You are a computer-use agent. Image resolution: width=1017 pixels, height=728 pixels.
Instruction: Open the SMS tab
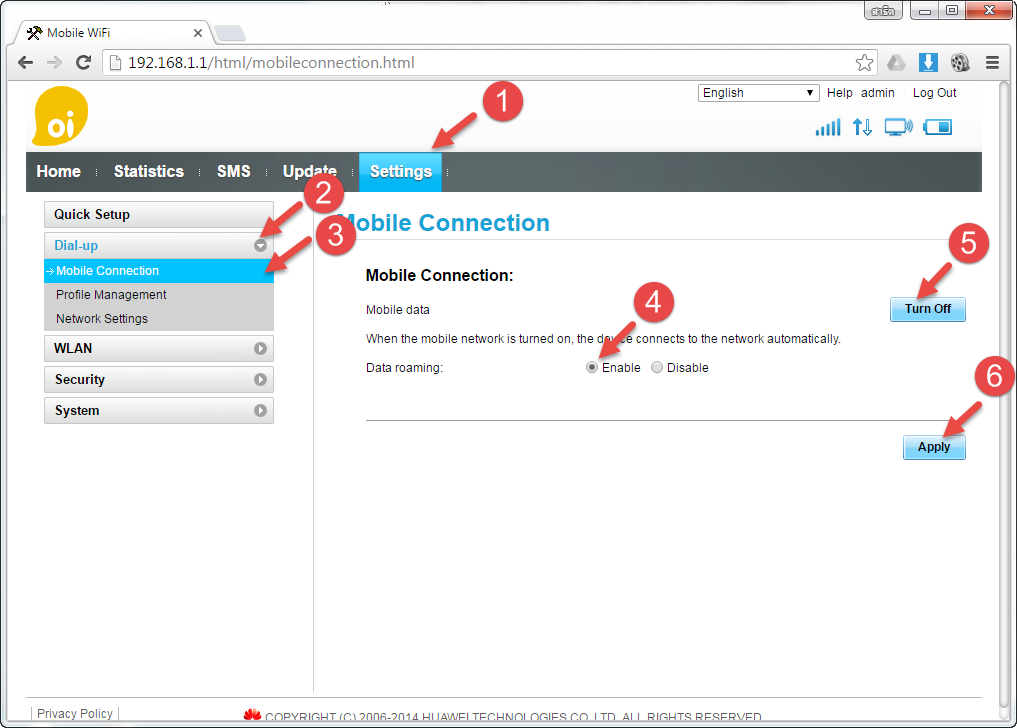(x=233, y=171)
